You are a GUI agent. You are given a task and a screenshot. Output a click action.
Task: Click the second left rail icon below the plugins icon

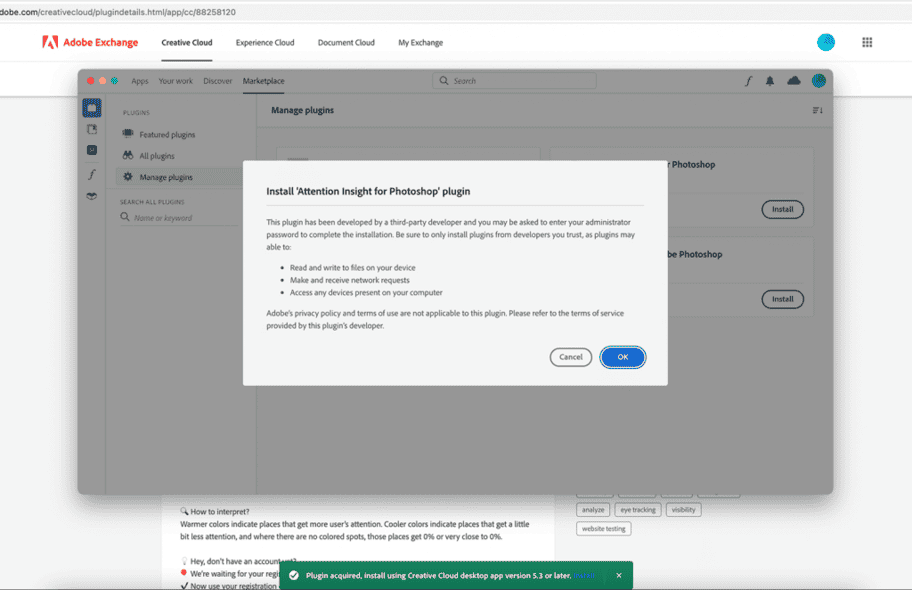(92, 129)
